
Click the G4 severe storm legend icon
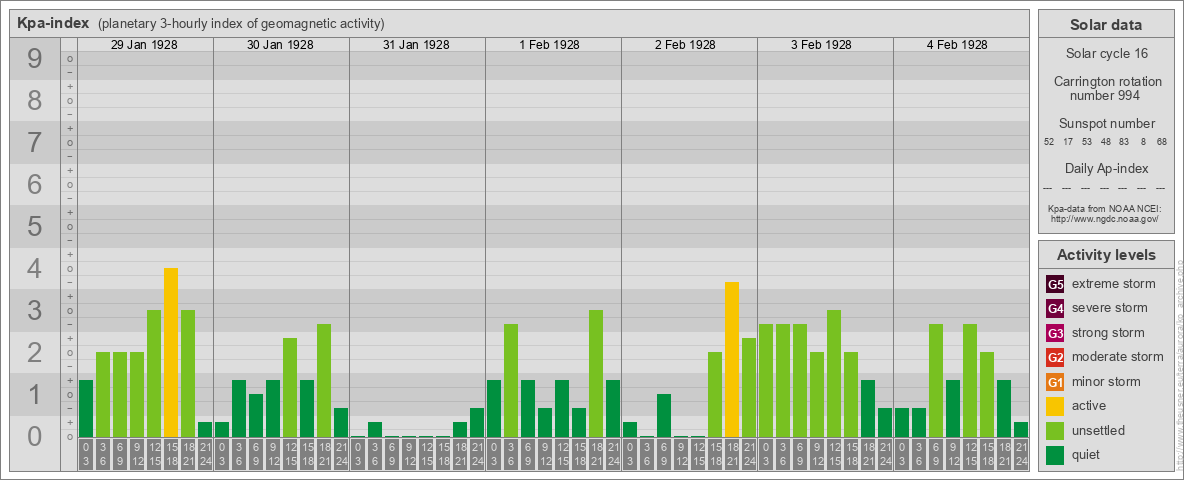tap(1055, 309)
